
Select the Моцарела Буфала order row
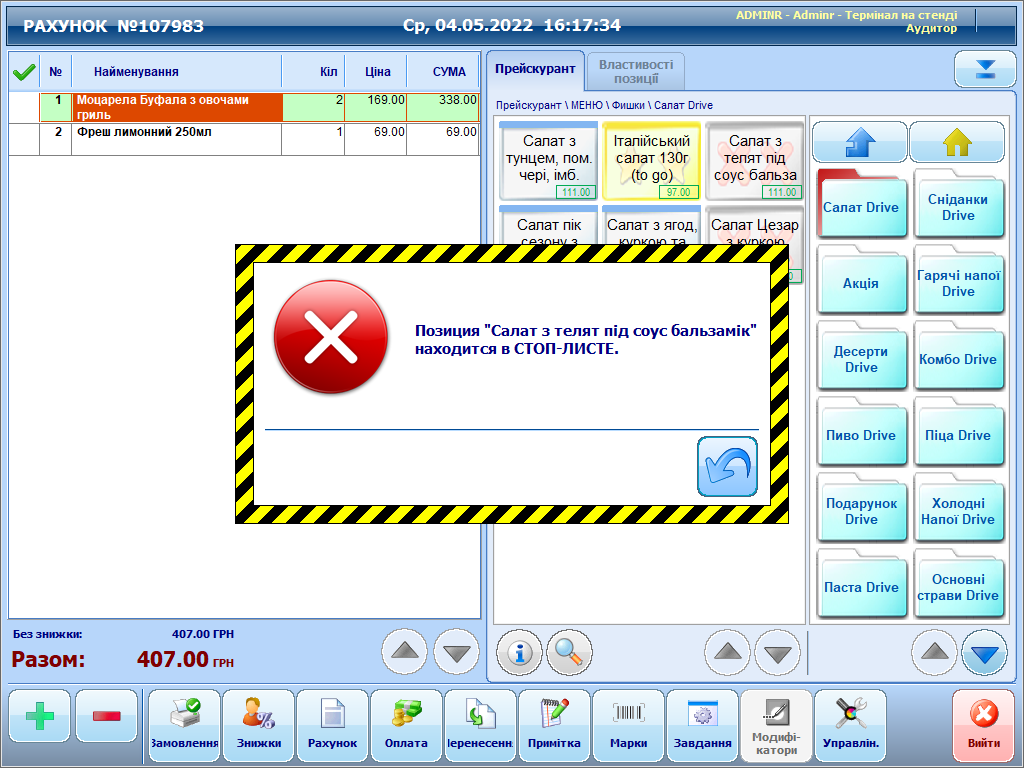[x=178, y=107]
